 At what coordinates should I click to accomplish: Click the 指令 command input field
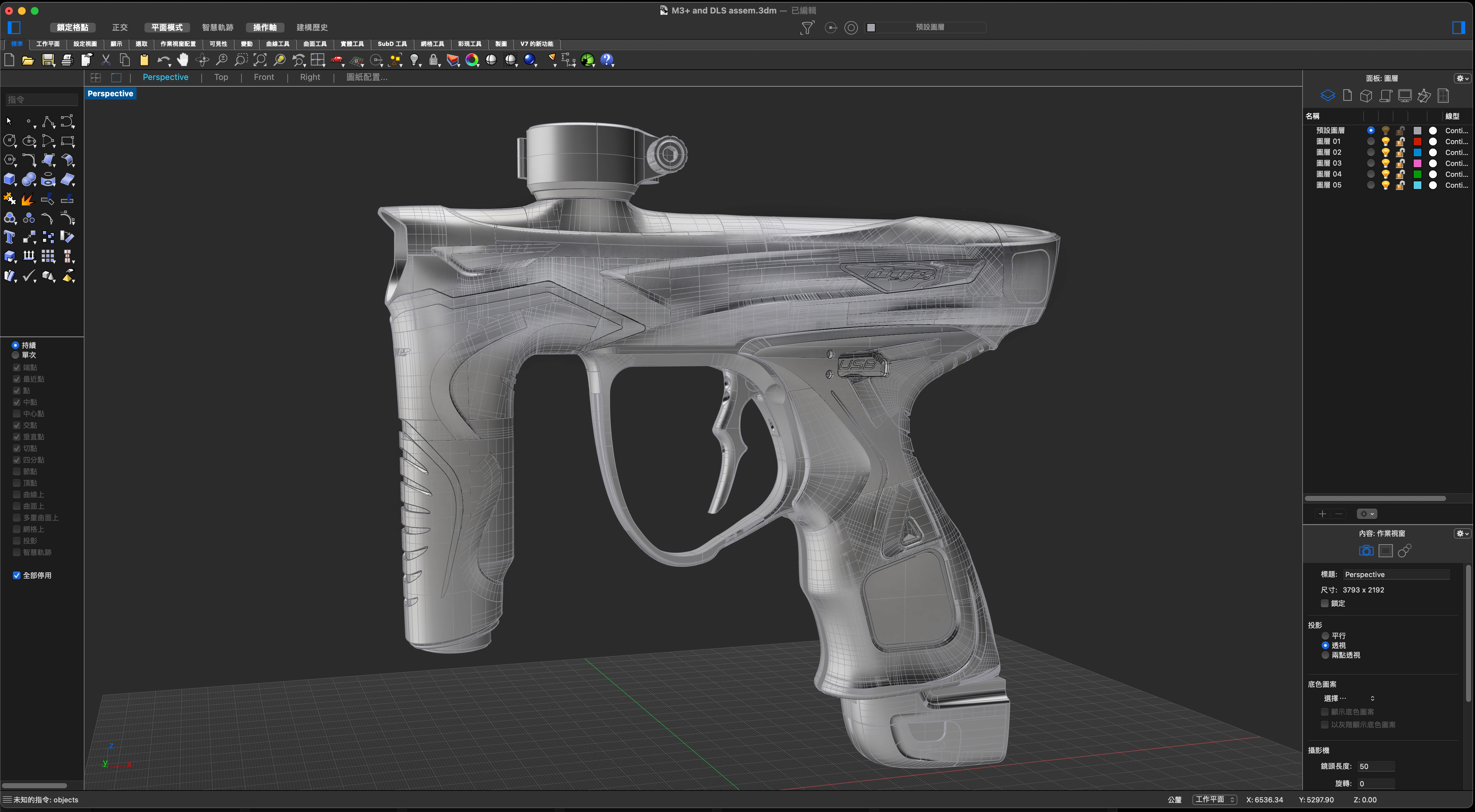(x=42, y=99)
